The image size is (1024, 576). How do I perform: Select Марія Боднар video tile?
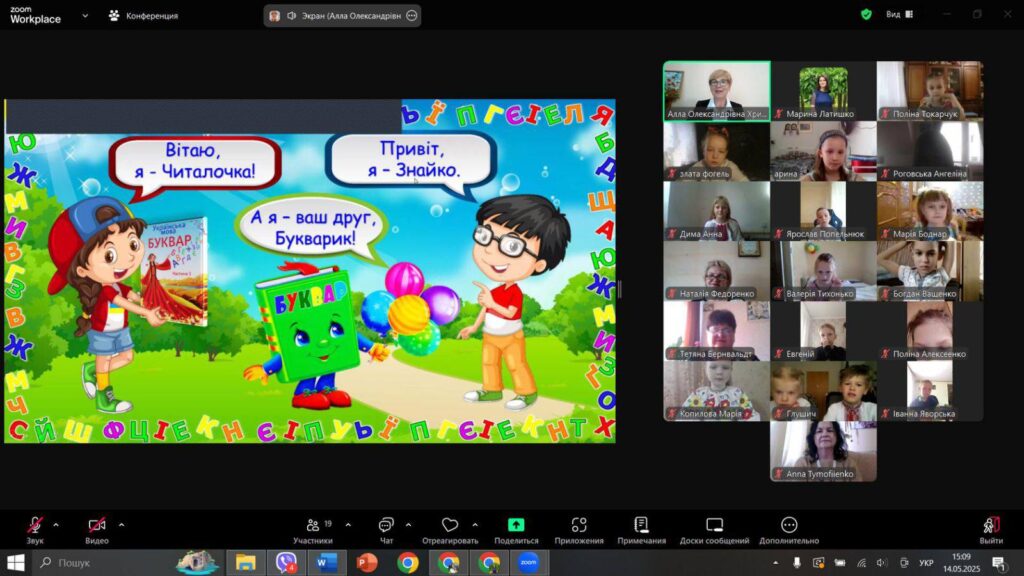pos(930,211)
